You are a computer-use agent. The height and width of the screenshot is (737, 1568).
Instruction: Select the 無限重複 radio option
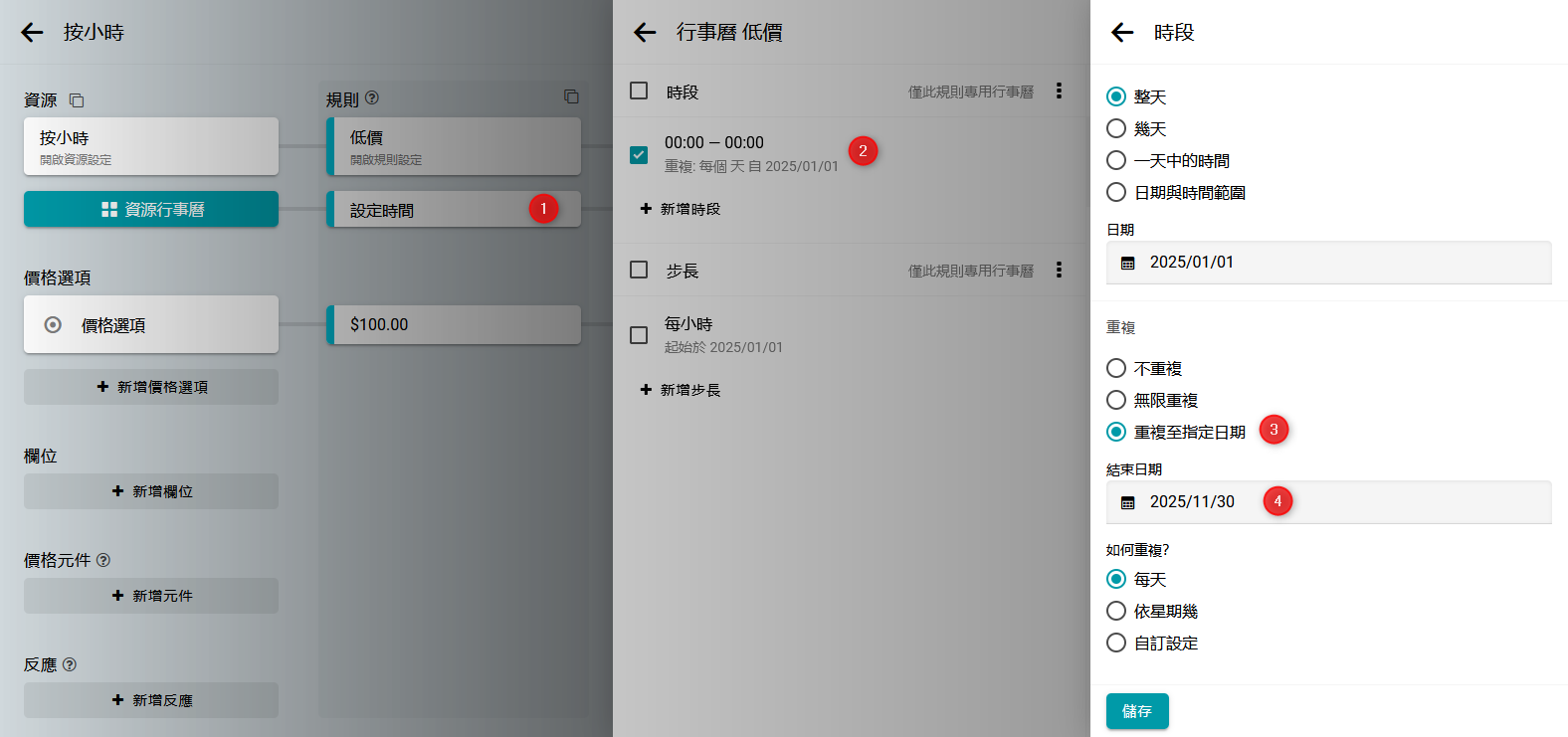pyautogui.click(x=1116, y=400)
